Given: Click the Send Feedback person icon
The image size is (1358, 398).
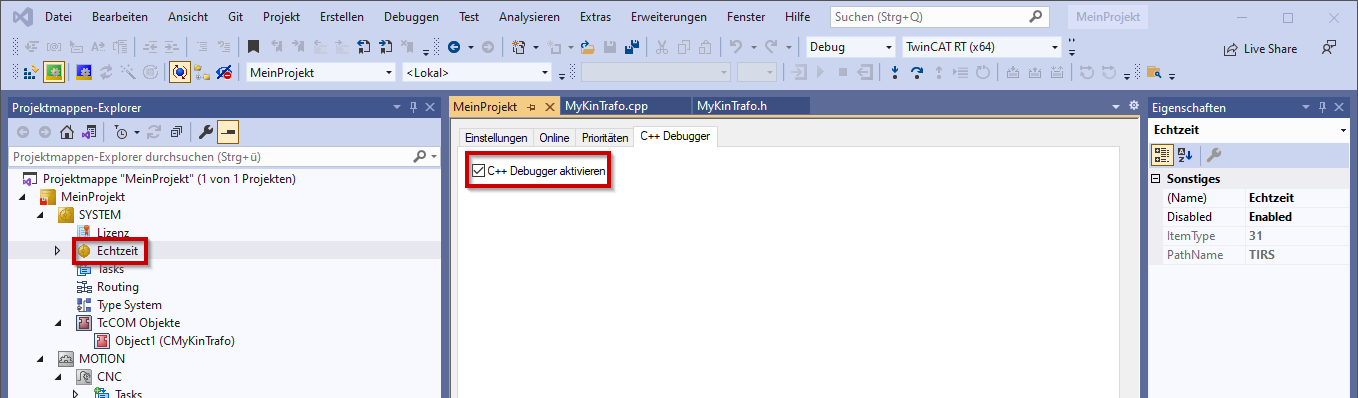Looking at the screenshot, I should point(1329,47).
